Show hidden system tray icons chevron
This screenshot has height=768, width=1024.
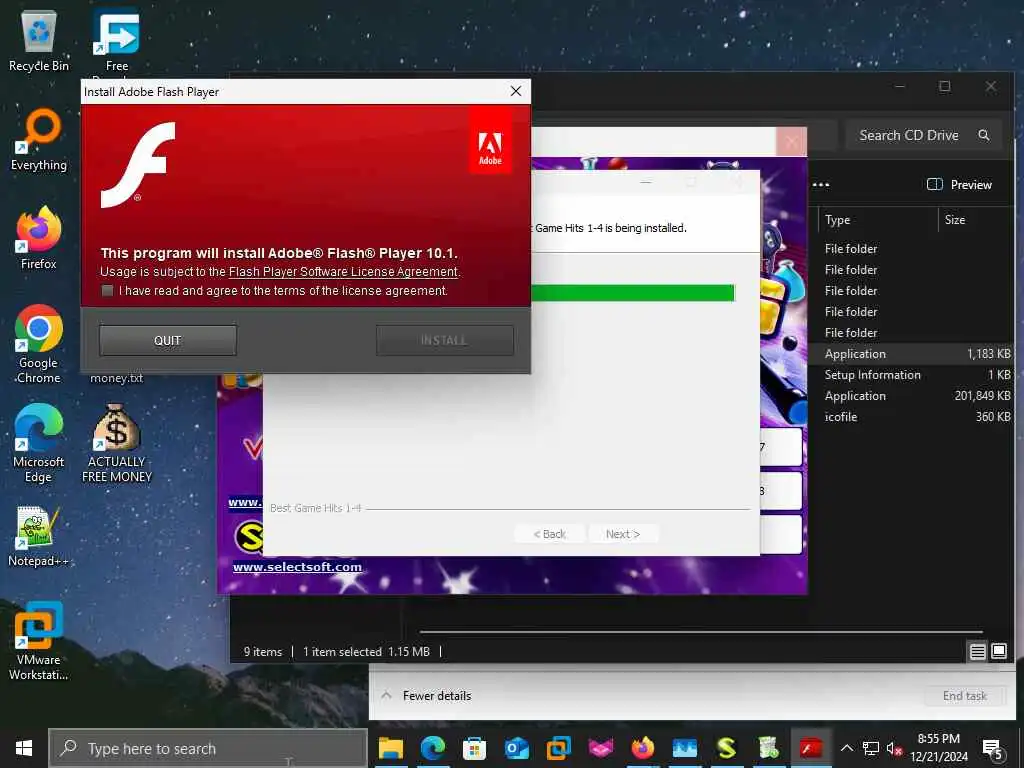pyautogui.click(x=846, y=748)
